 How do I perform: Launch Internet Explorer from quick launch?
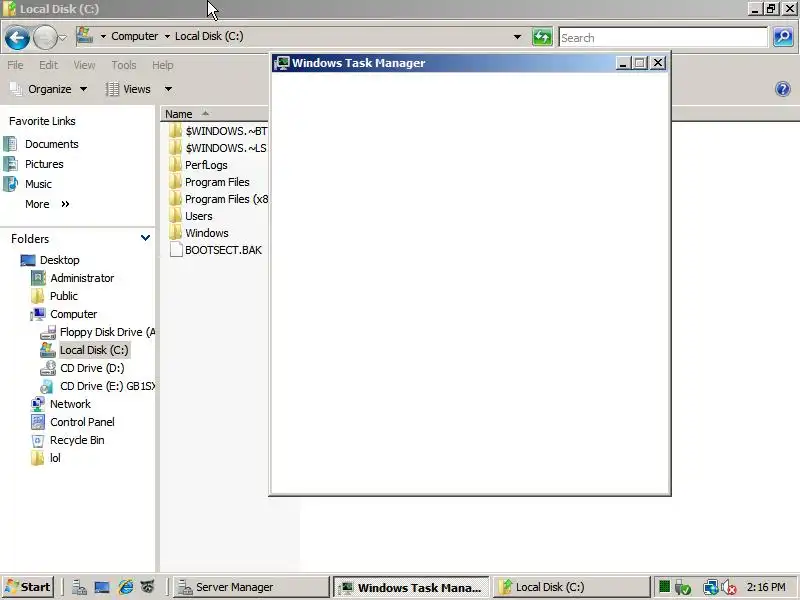coord(126,587)
